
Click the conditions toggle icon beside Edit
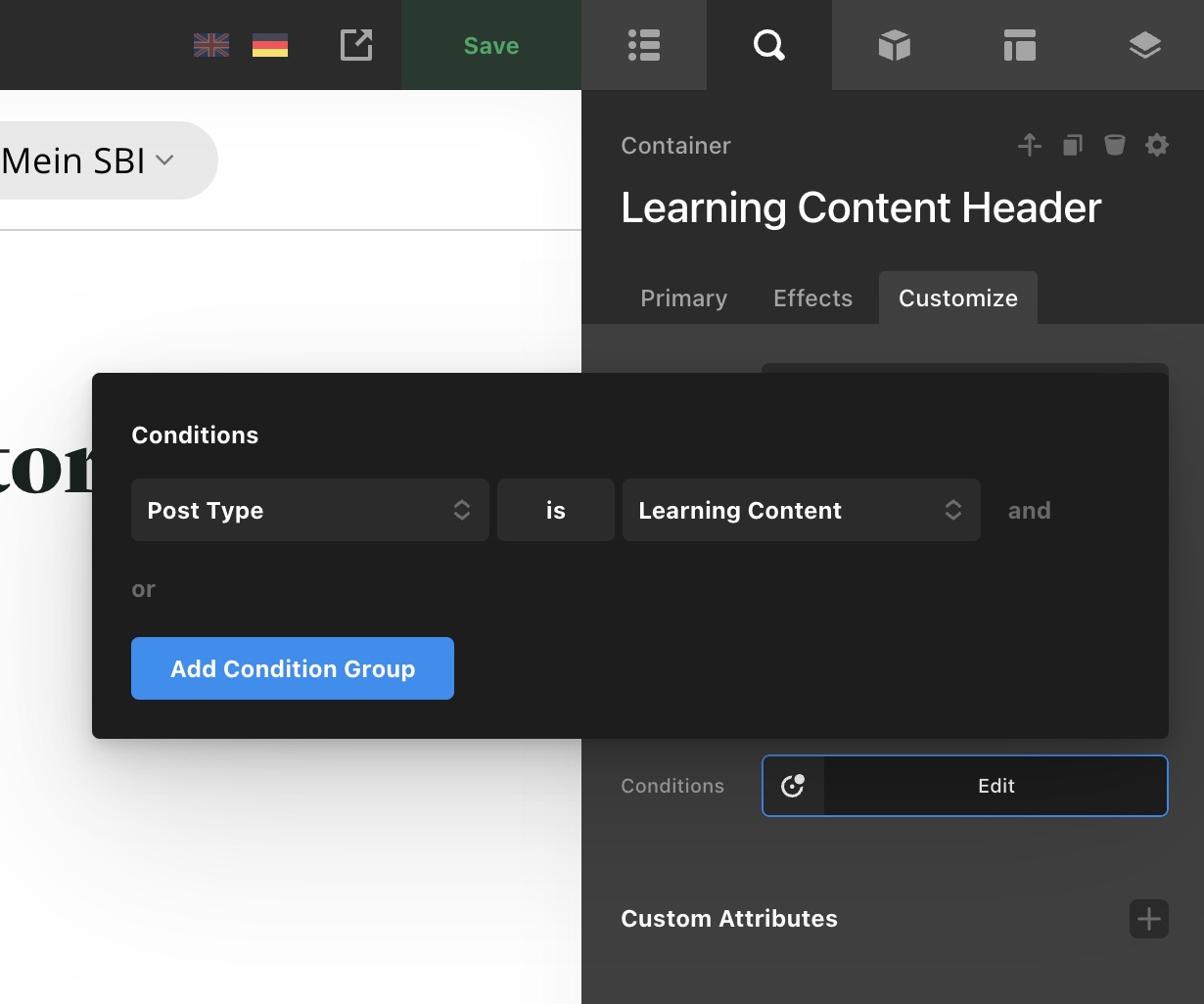[x=793, y=786]
